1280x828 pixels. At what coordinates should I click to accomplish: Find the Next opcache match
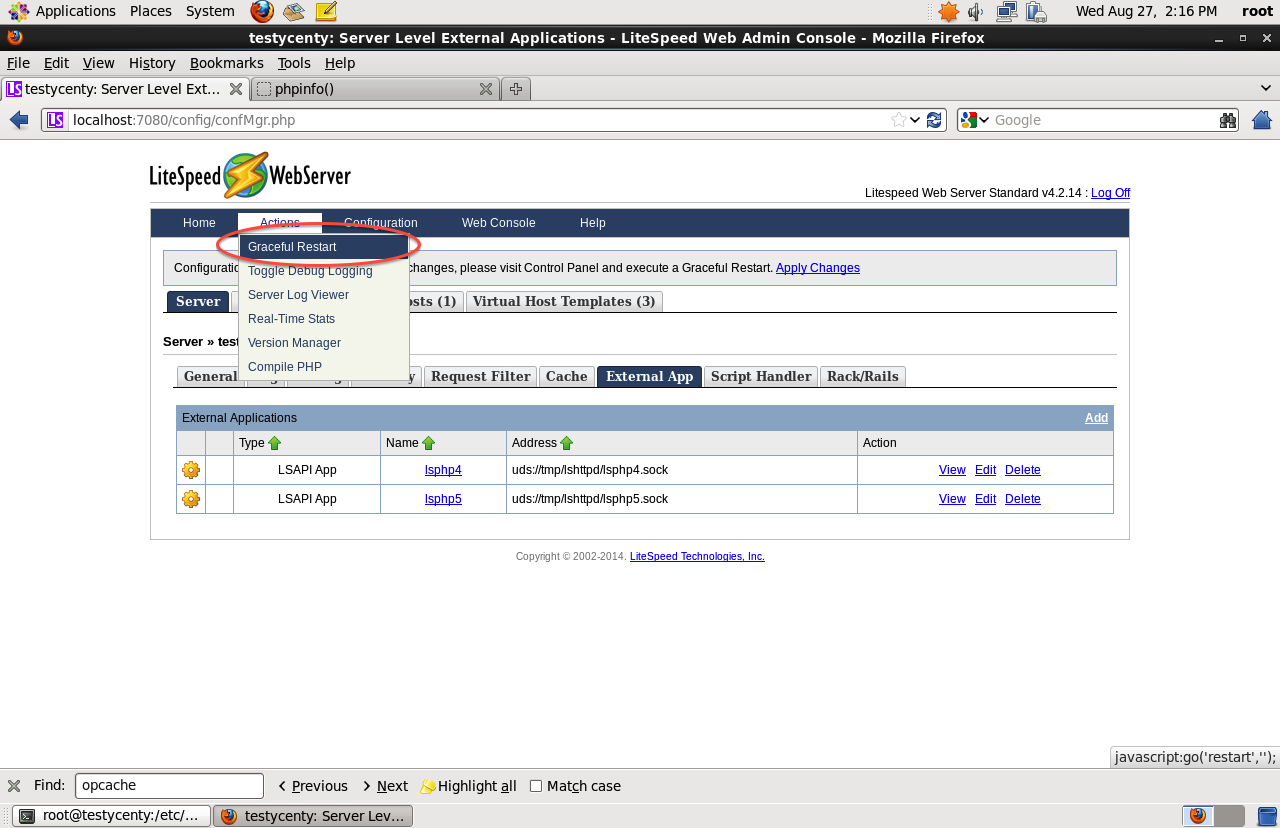pos(384,786)
